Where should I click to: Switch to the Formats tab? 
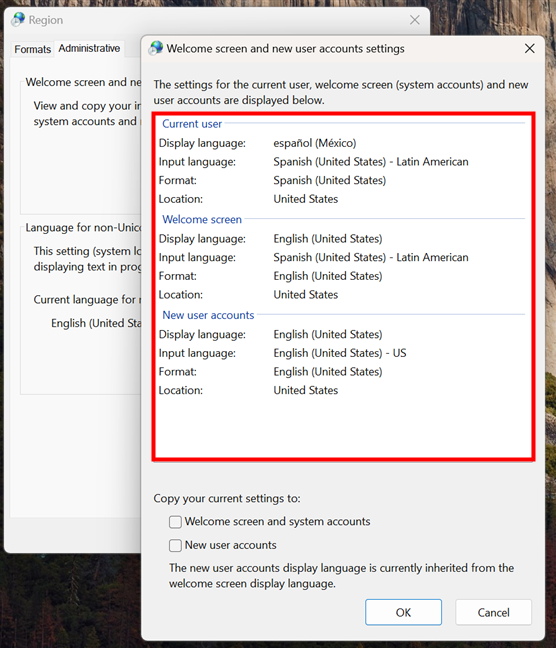tap(32, 49)
